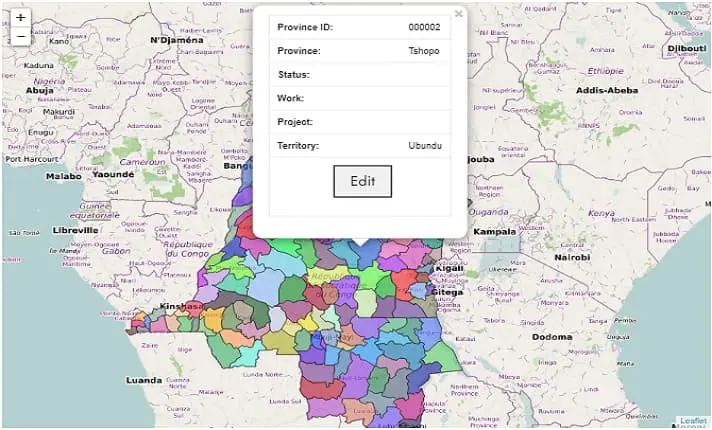Viewport: 712px width, 430px height.
Task: Select the empty Work row
Action: click(x=360, y=98)
